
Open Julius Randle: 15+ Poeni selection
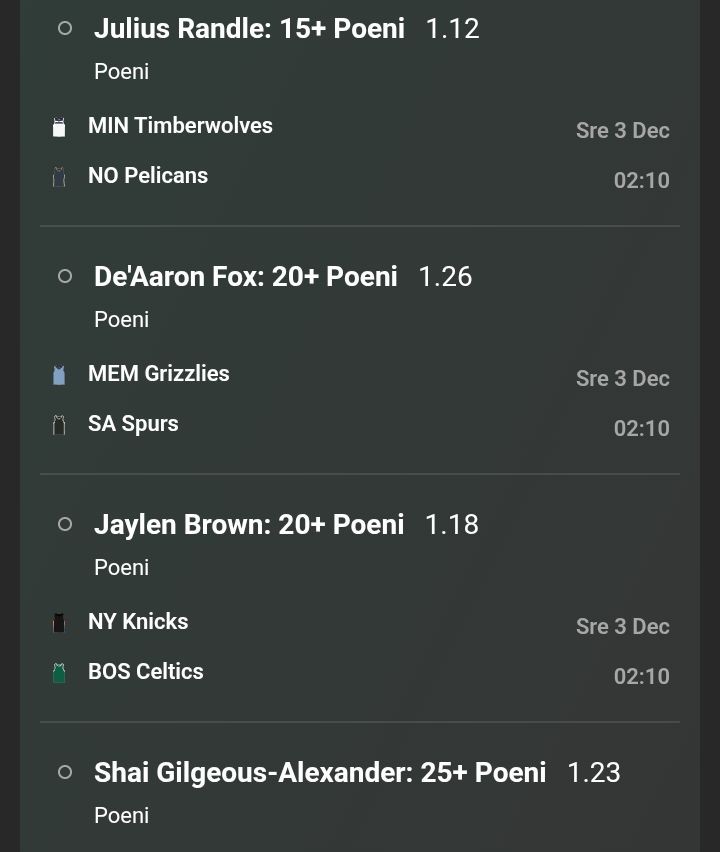click(249, 29)
